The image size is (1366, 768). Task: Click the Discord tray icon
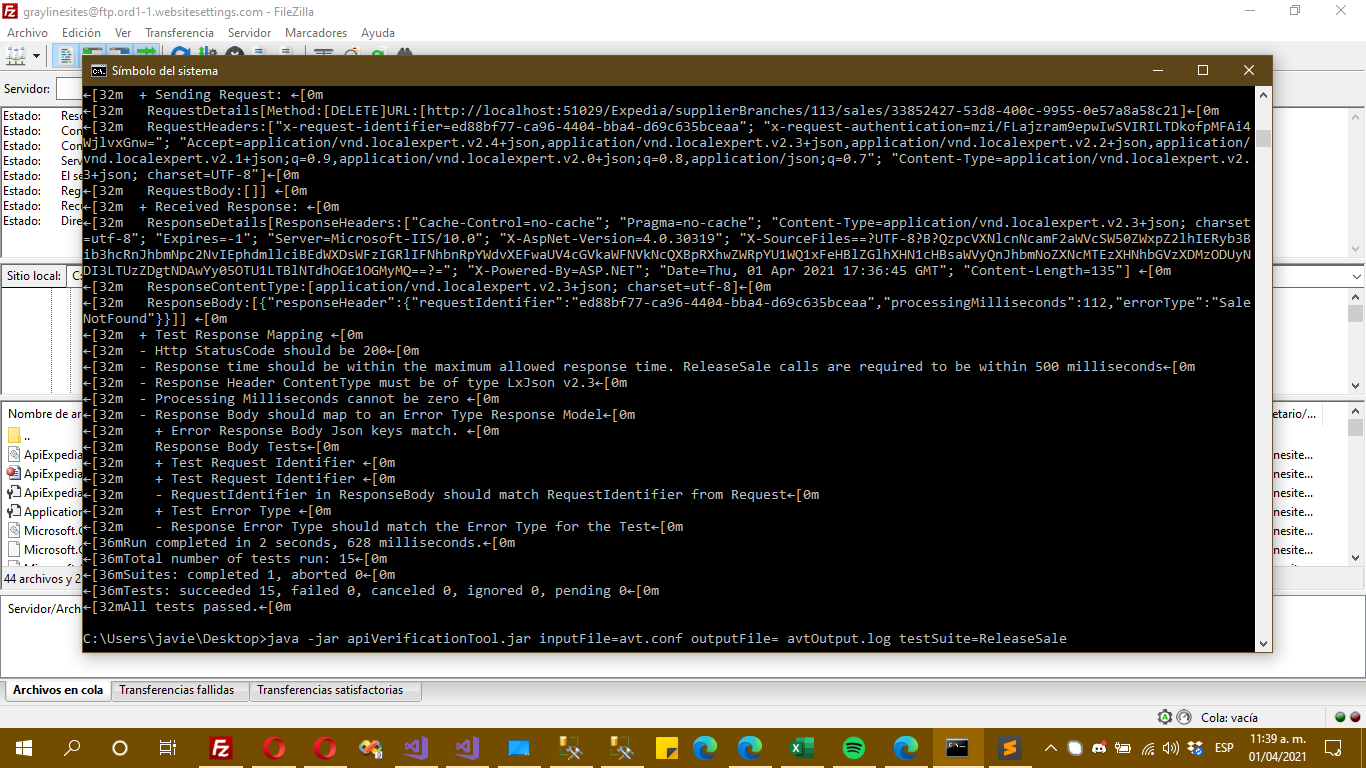(x=1099, y=748)
